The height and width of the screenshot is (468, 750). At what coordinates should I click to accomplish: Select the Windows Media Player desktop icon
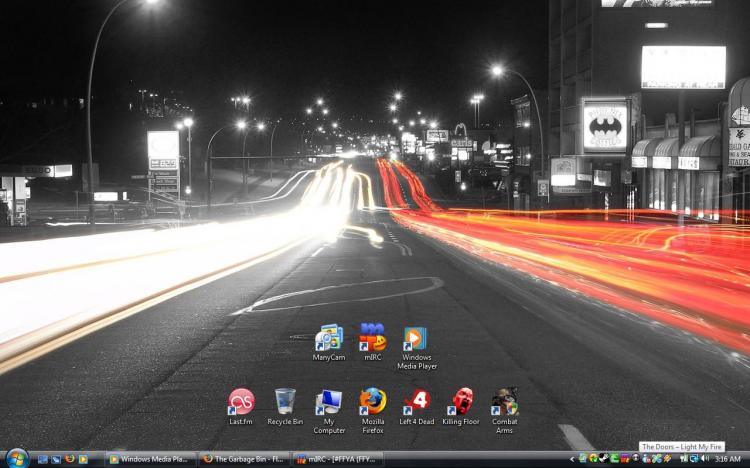416,339
